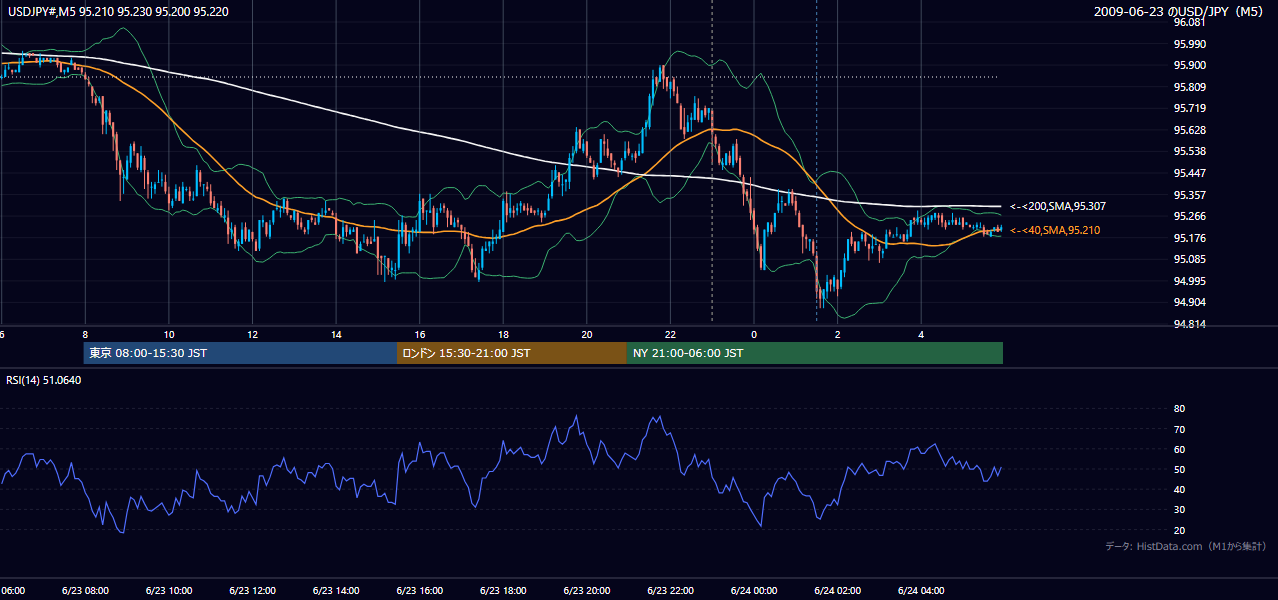The height and width of the screenshot is (600, 1278).
Task: Click hour label 2 under price chart
Action: coord(838,334)
